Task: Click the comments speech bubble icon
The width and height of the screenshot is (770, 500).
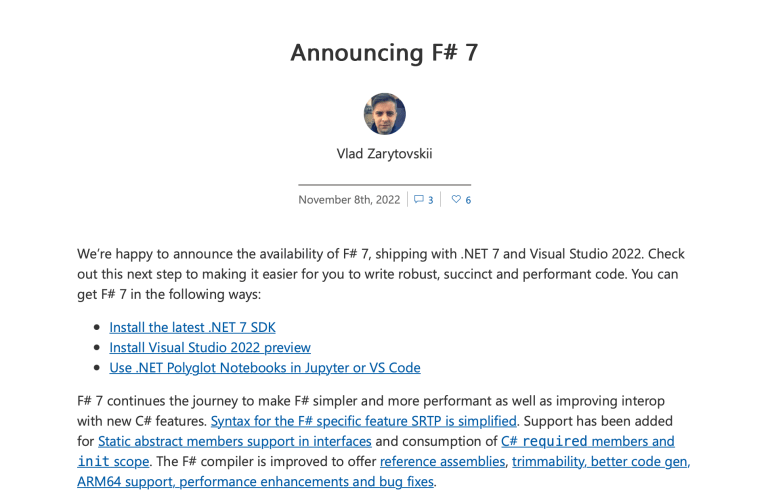Action: [x=418, y=200]
